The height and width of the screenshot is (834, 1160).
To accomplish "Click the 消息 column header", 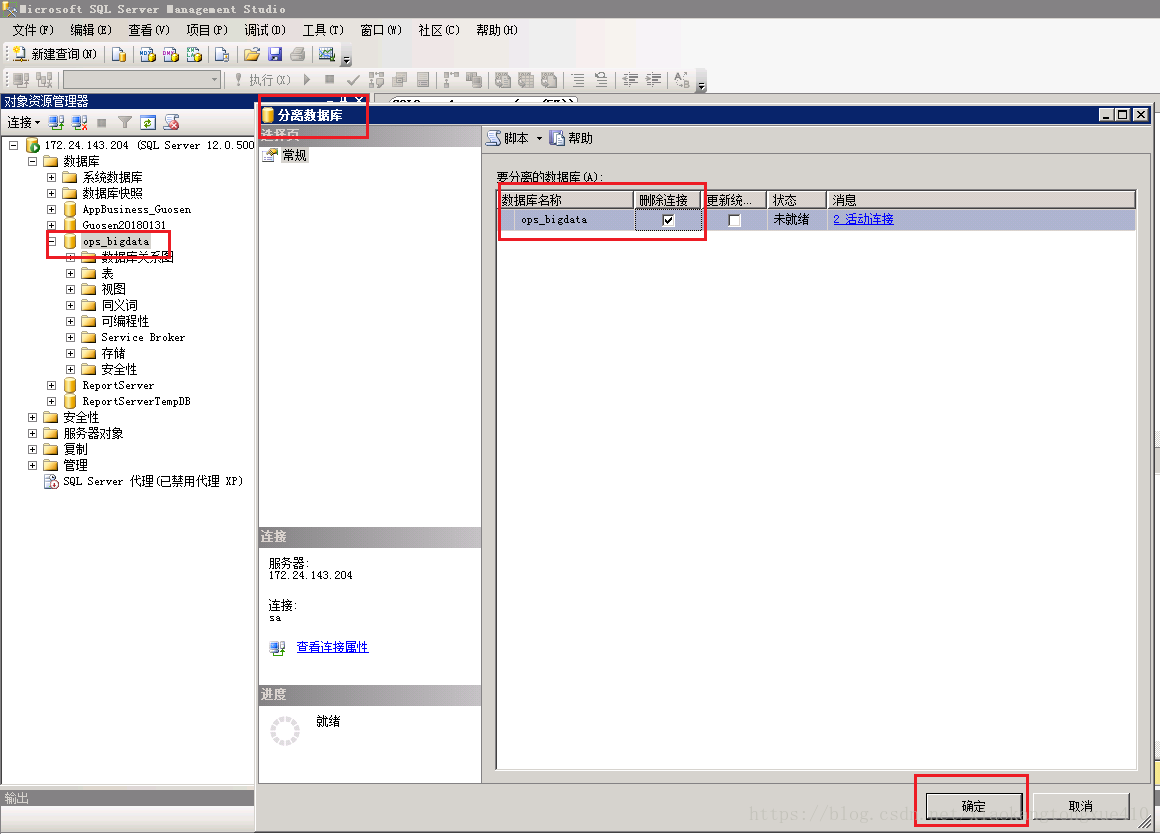I will point(981,200).
